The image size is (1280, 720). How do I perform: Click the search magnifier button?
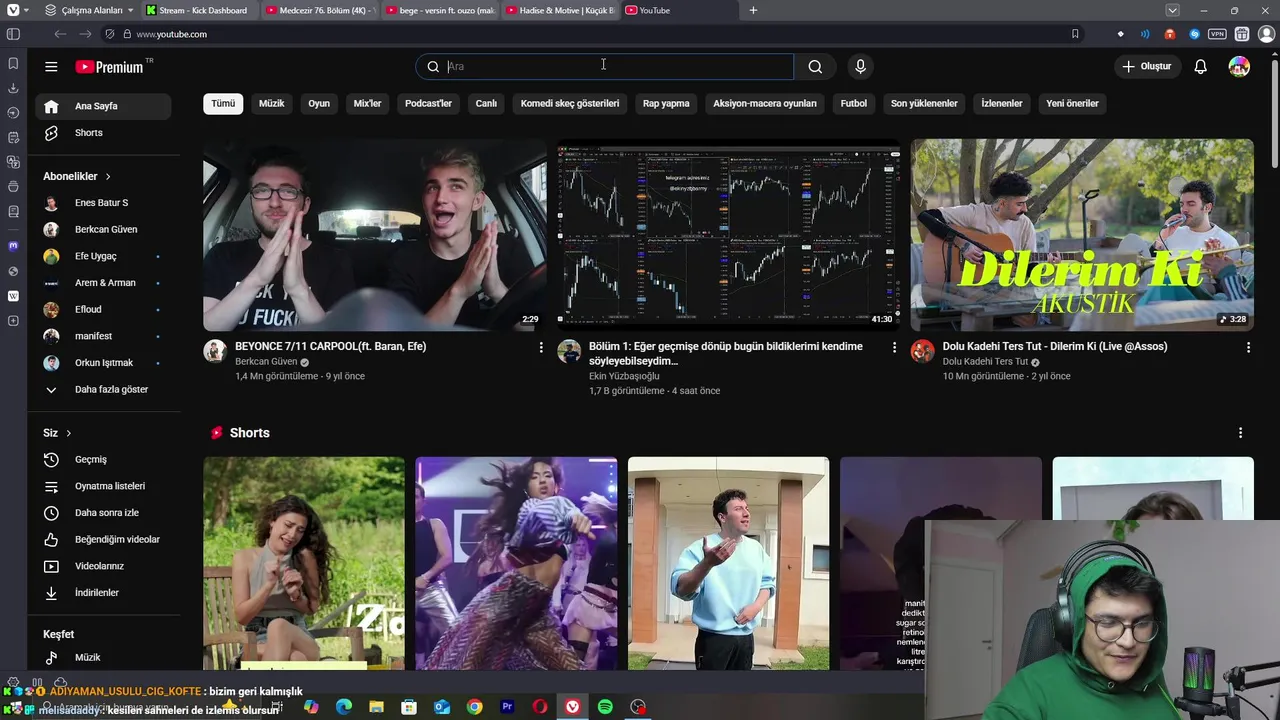pos(815,67)
